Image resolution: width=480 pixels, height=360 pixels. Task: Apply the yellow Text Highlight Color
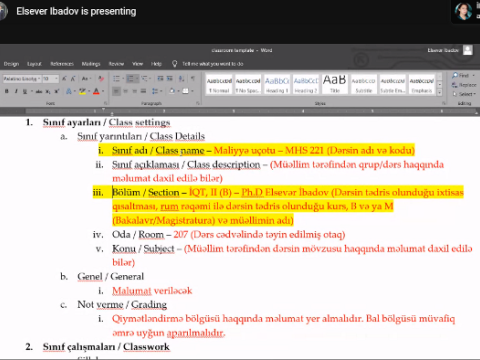[x=82, y=91]
